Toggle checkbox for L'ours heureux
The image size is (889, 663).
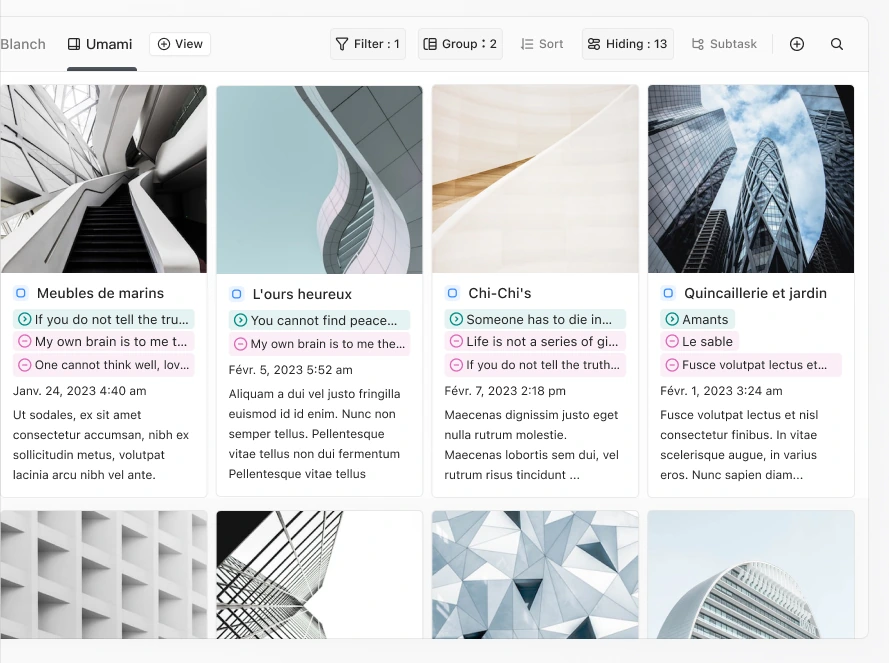click(x=237, y=294)
